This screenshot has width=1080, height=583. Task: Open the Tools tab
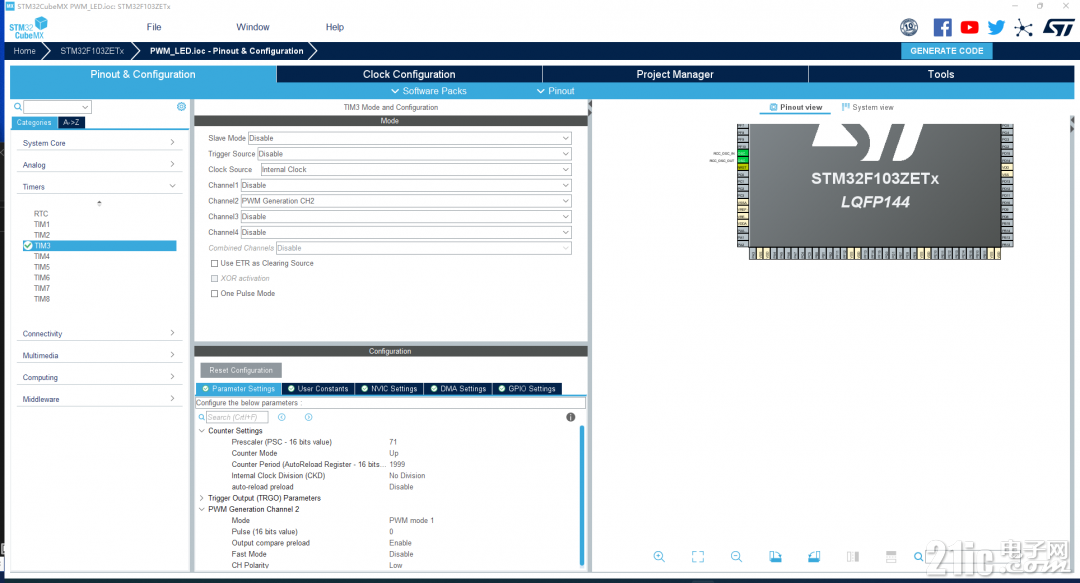(941, 74)
